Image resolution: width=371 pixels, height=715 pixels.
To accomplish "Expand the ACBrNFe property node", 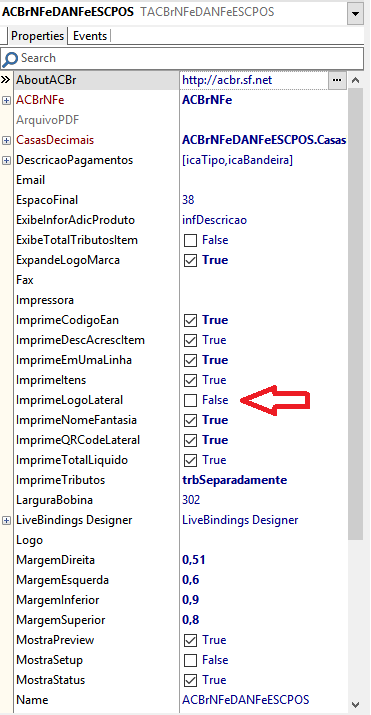I will point(6,100).
